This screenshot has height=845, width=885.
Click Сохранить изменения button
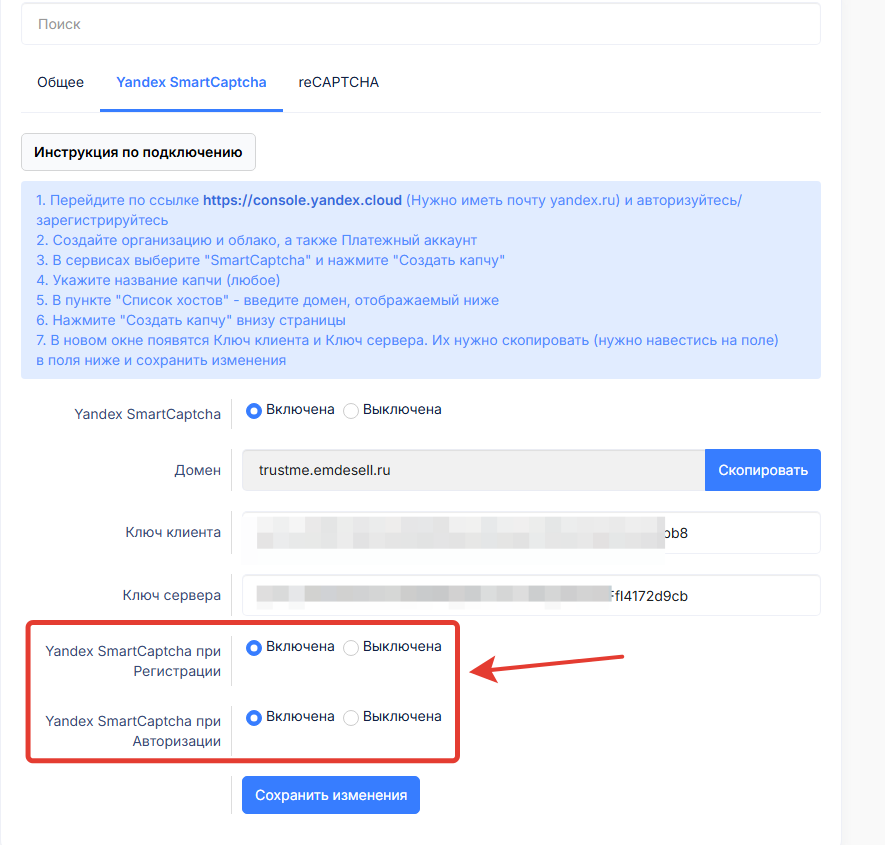click(x=331, y=796)
